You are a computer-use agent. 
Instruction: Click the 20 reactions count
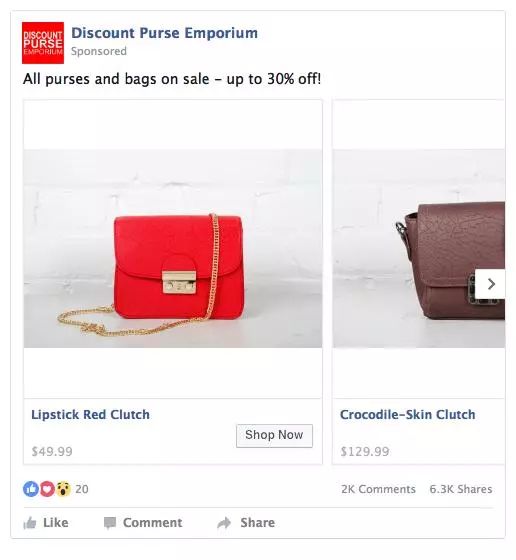tap(82, 489)
